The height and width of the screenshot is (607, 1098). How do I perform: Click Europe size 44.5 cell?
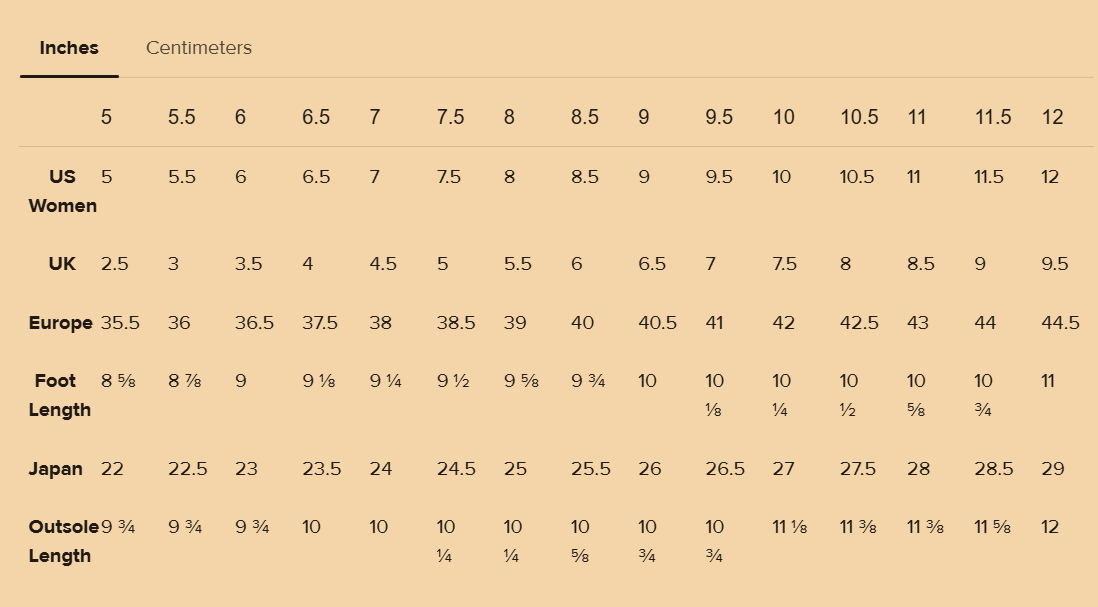[x=1060, y=323]
